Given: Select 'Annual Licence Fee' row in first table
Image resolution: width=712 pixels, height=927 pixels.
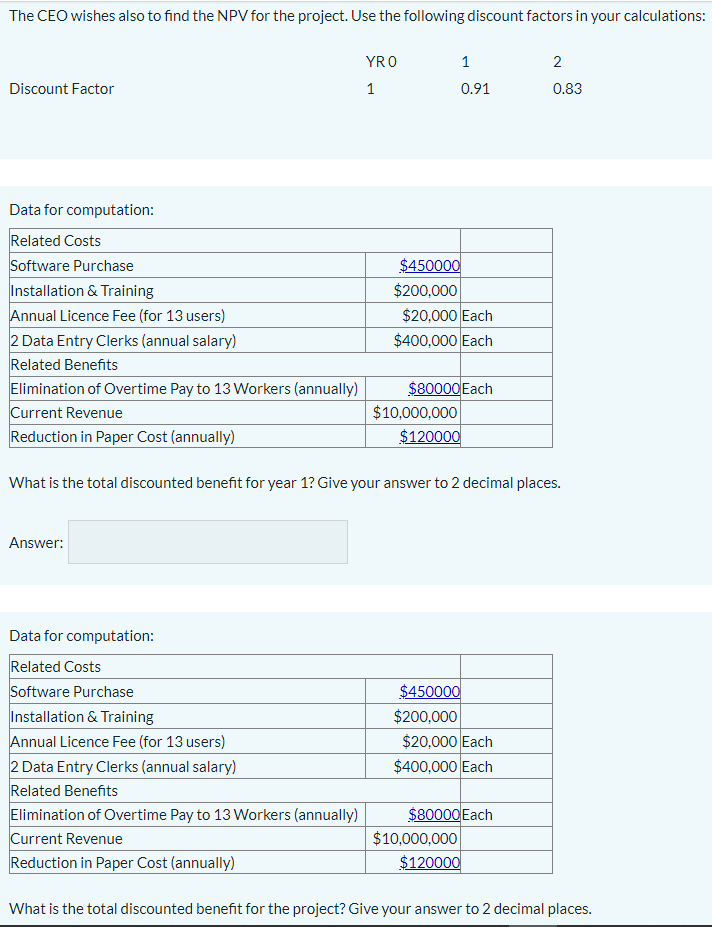Looking at the screenshot, I should [118, 315].
